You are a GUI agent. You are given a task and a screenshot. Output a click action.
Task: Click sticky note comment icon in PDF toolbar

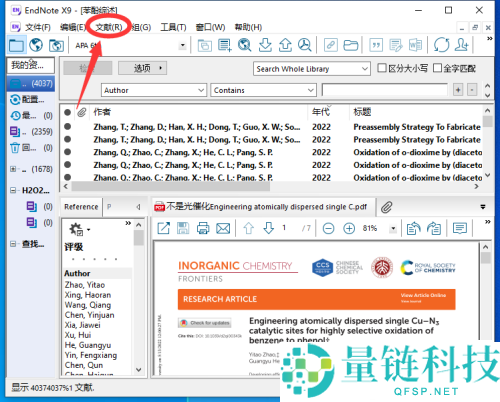click(460, 228)
